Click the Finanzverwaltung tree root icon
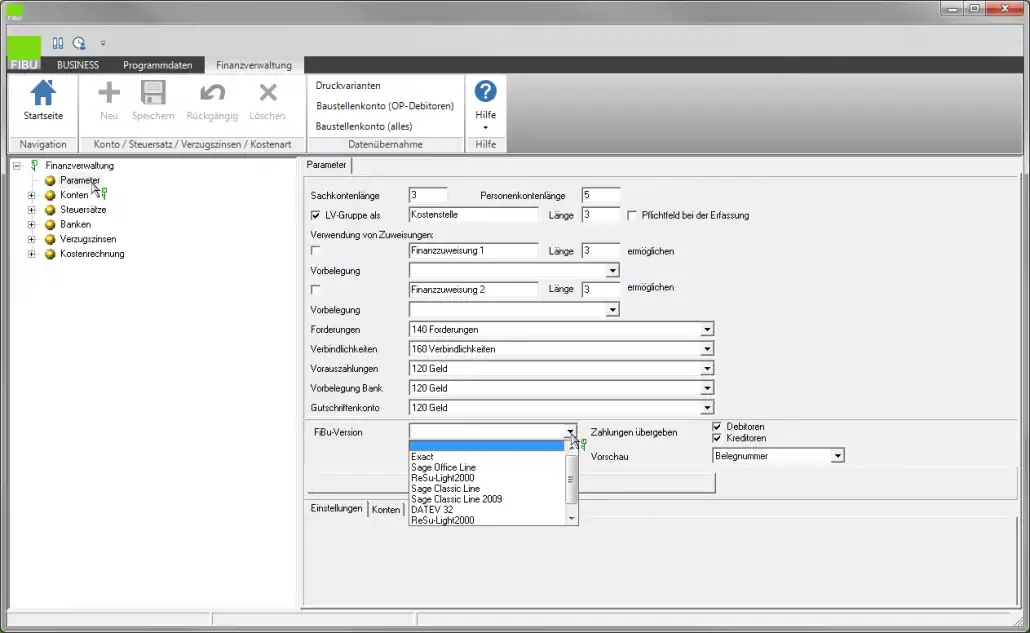The height and width of the screenshot is (633, 1030). click(x=34, y=165)
